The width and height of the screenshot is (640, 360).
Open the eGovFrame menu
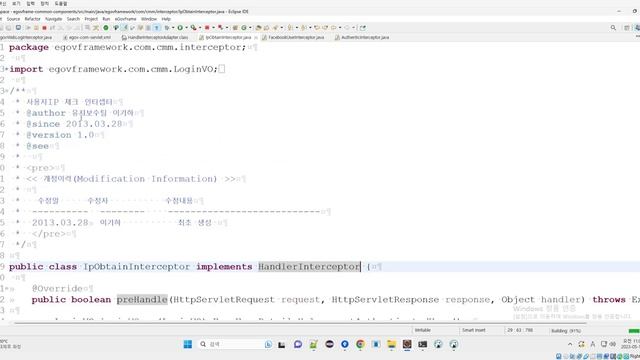pyautogui.click(x=125, y=19)
